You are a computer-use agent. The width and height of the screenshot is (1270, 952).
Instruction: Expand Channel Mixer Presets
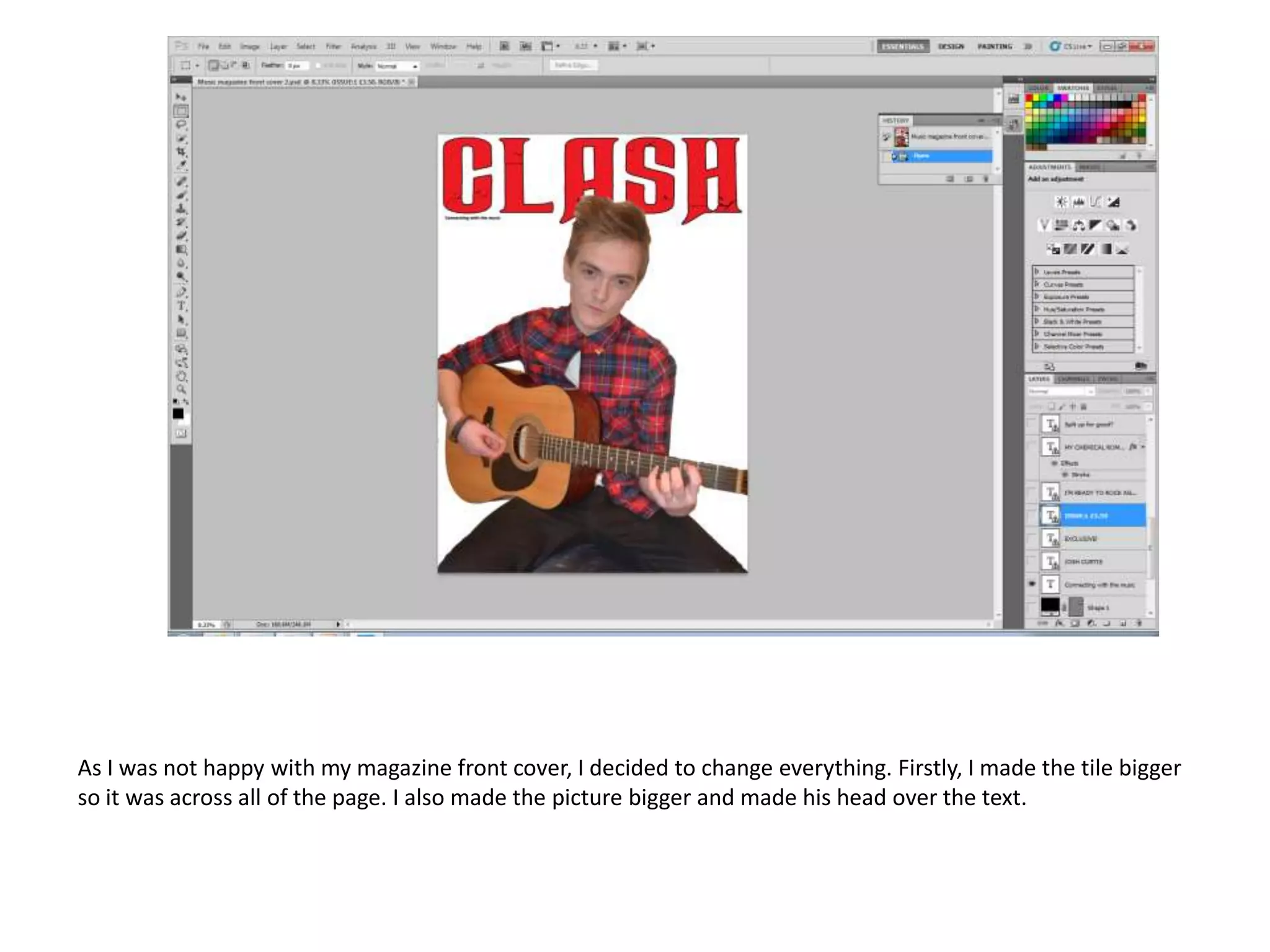[x=1036, y=334]
